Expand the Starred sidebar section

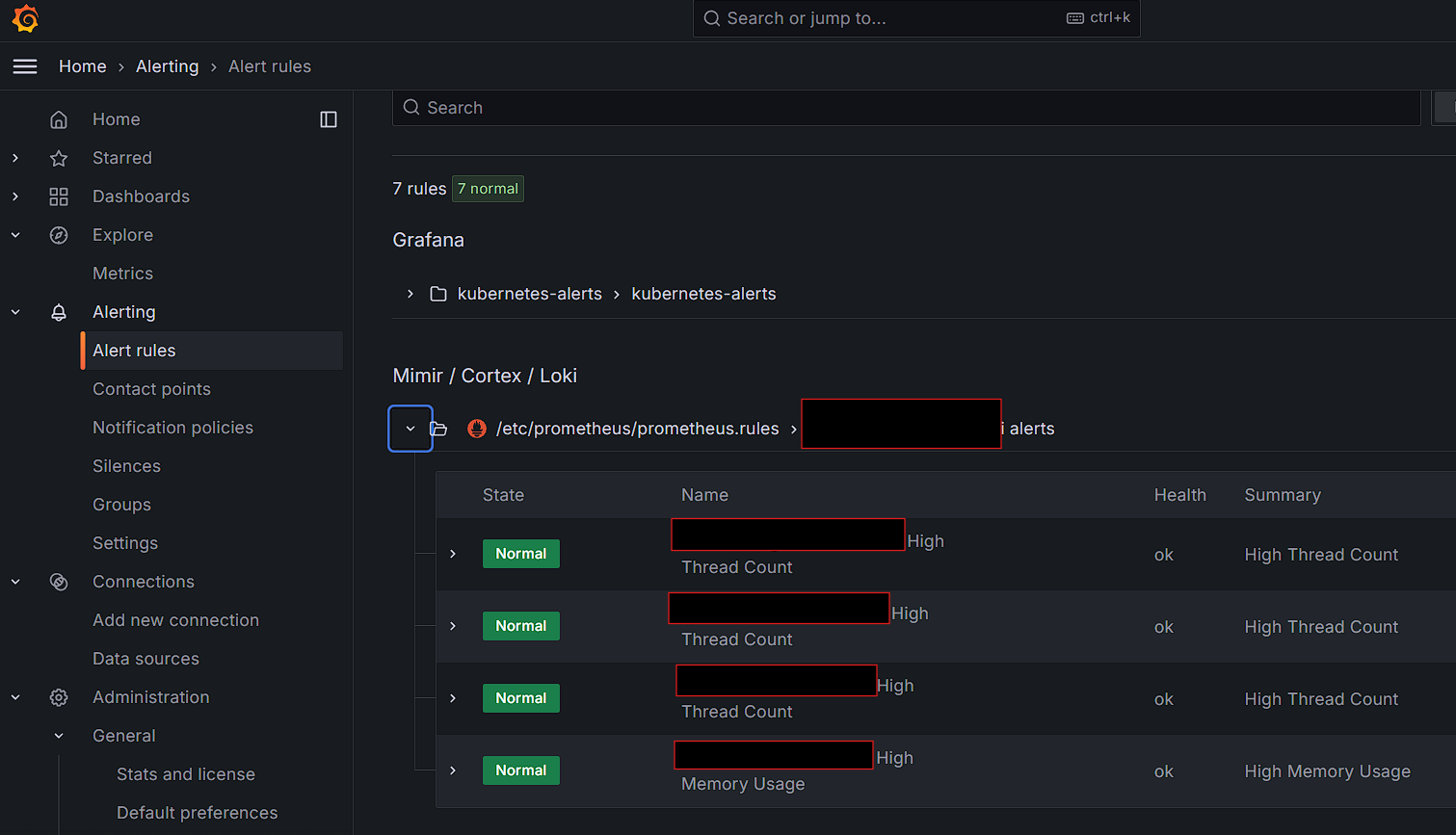(x=15, y=158)
